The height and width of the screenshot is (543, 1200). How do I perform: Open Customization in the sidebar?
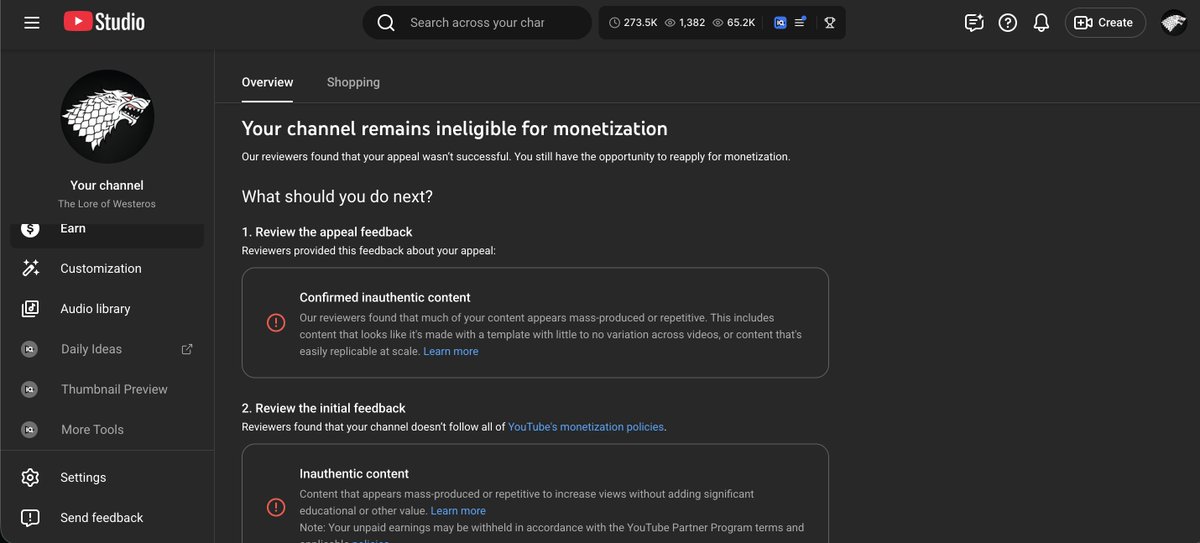tap(107, 268)
